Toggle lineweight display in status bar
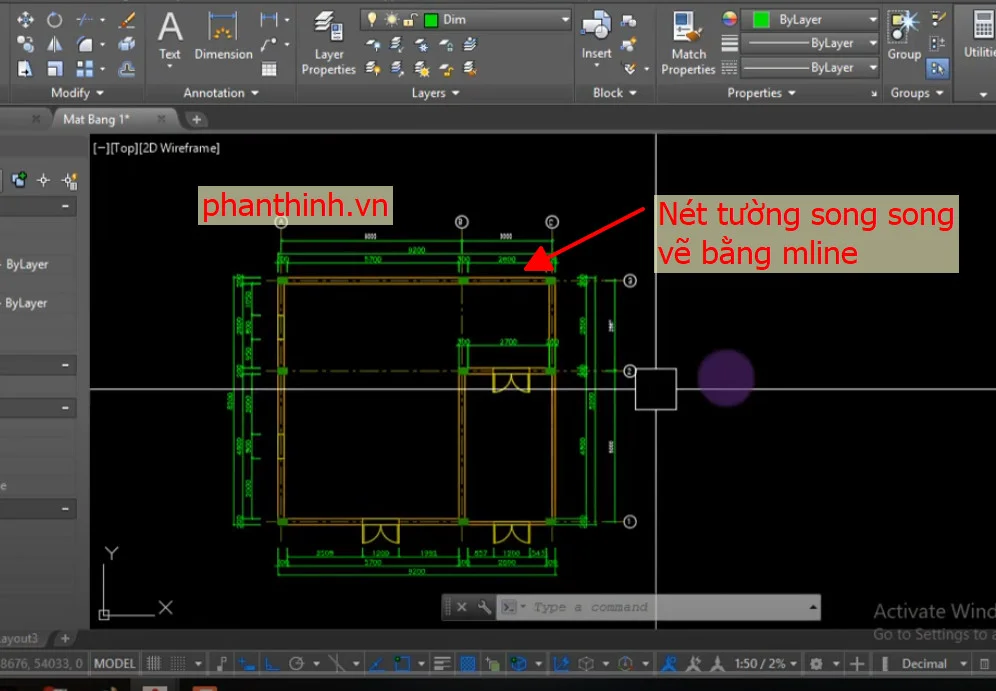This screenshot has height=691, width=996. point(442,664)
